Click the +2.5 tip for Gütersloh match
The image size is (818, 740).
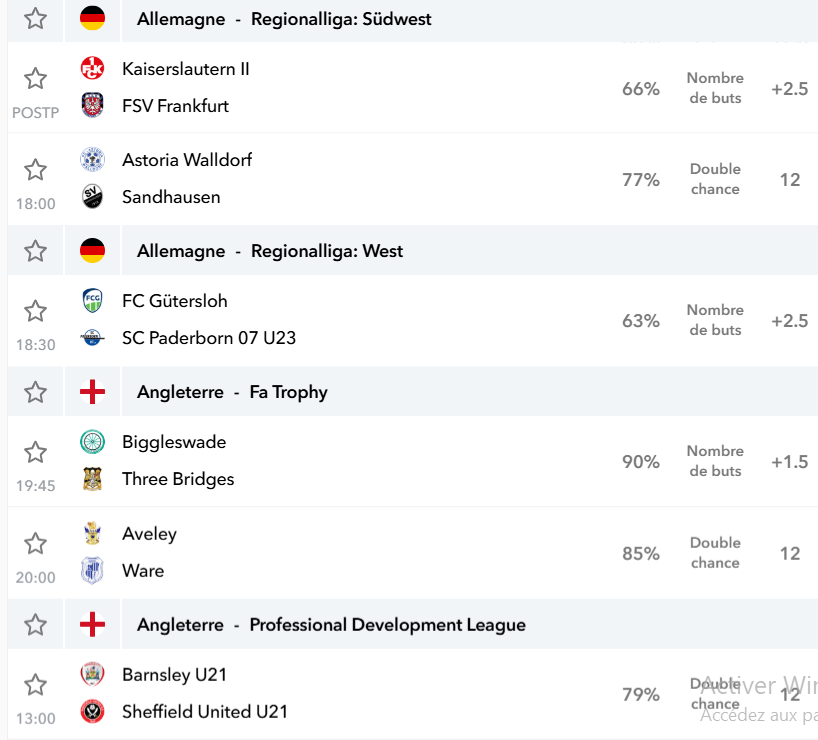[789, 320]
